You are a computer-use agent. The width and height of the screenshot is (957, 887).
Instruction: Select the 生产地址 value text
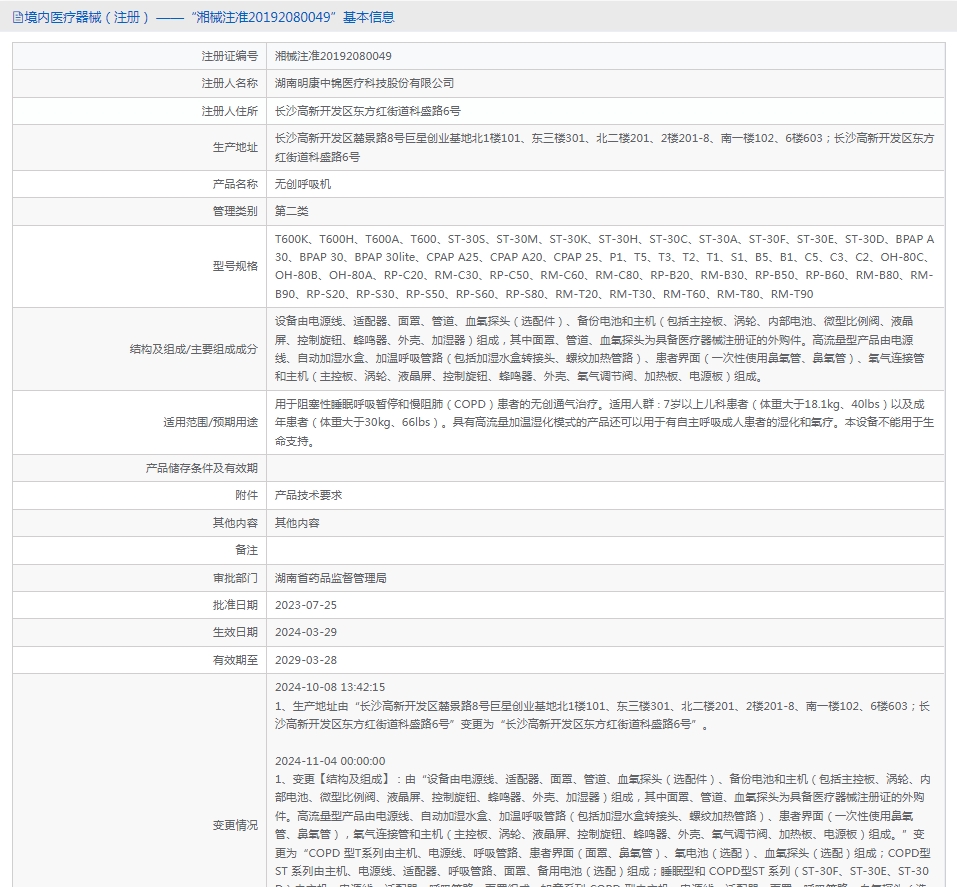(604, 147)
